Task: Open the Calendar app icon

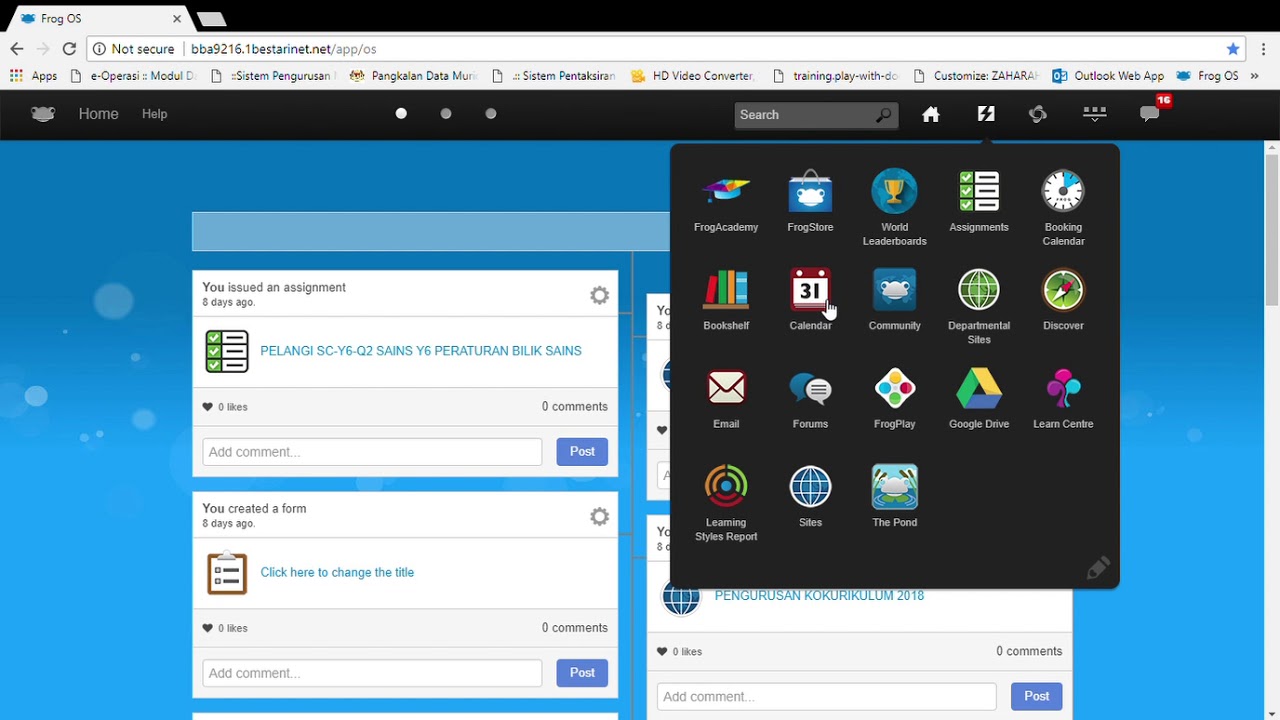Action: pyautogui.click(x=810, y=300)
